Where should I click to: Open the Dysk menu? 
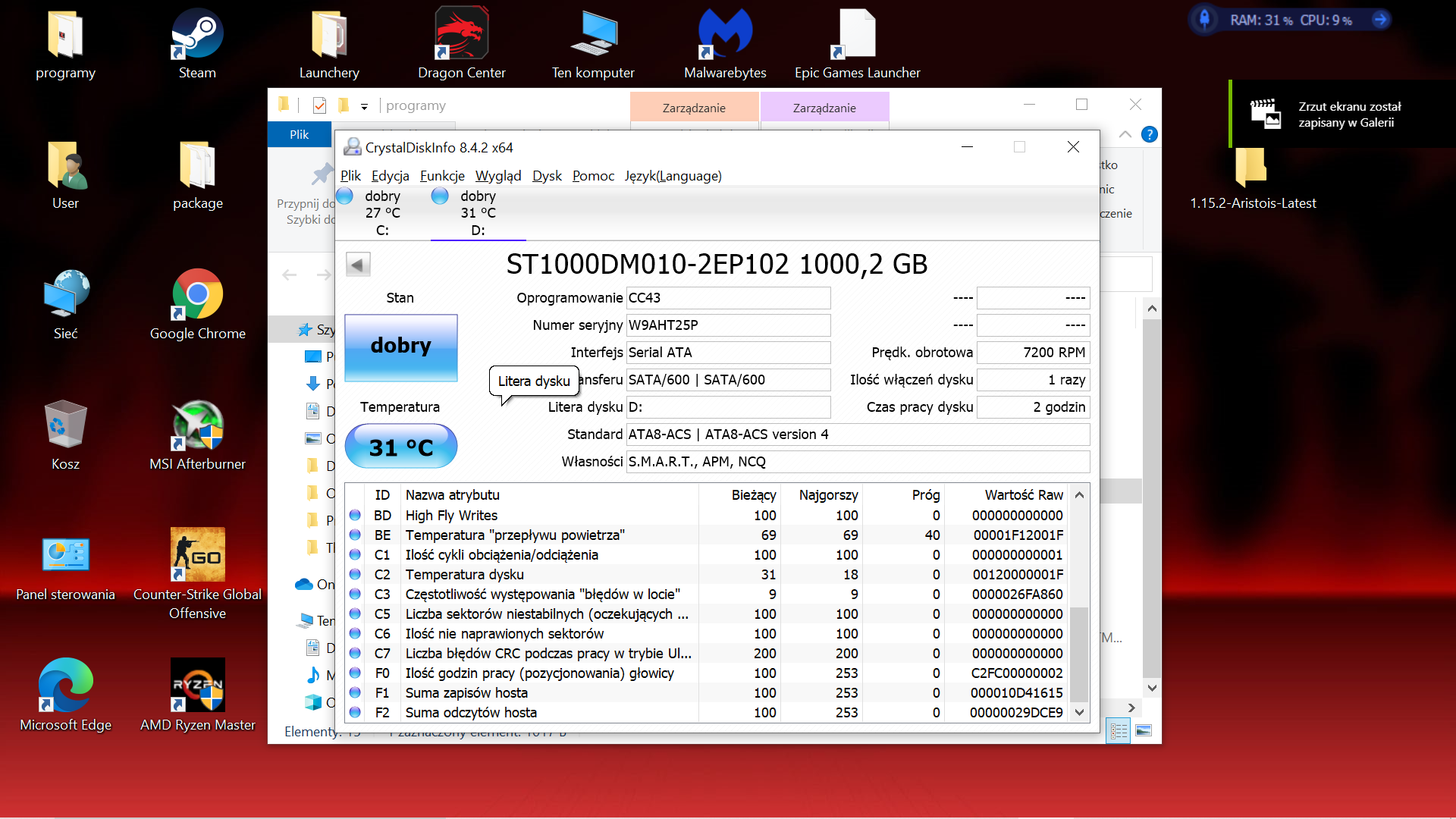547,176
